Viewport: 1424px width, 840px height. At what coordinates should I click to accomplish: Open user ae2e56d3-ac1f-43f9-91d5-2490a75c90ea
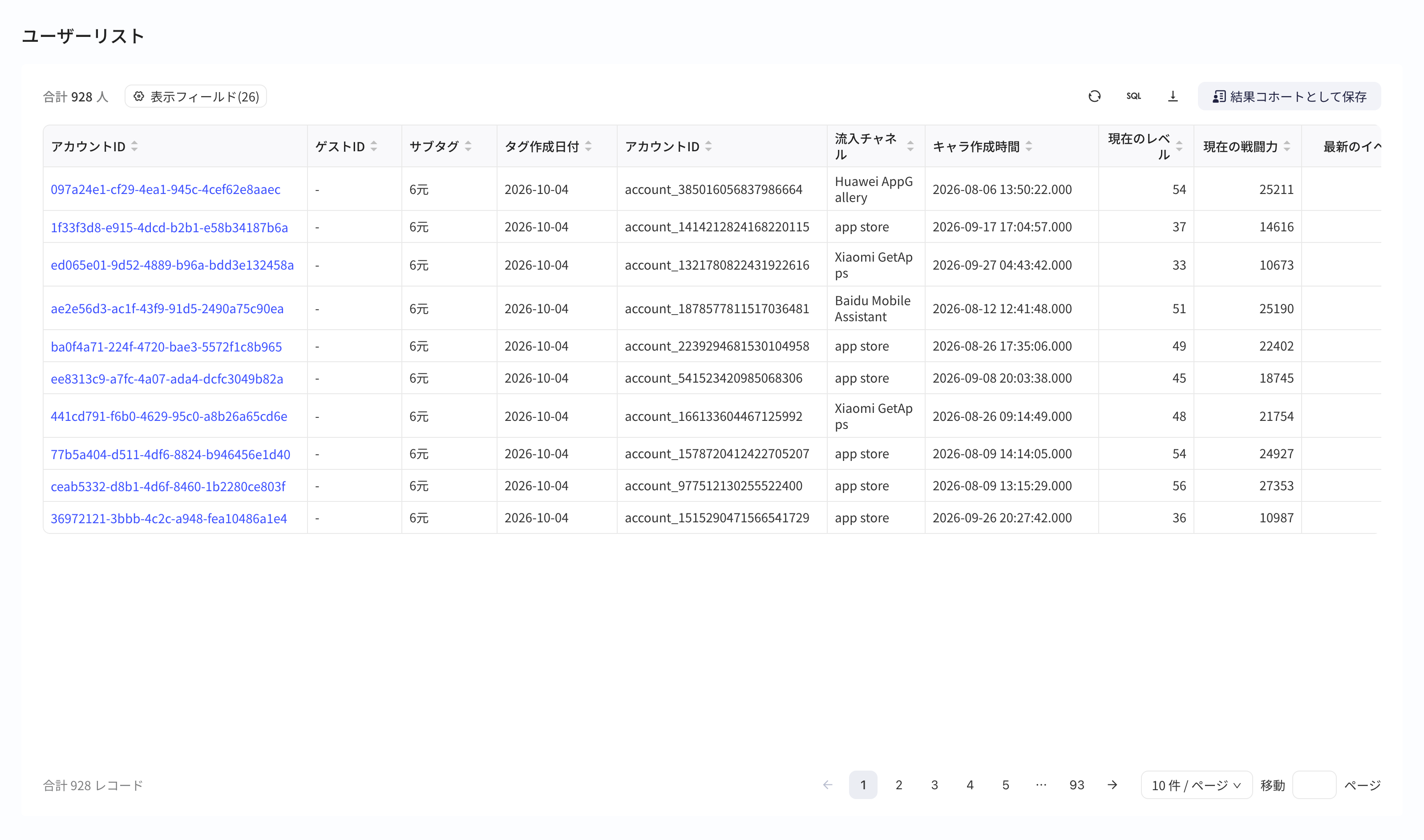pyautogui.click(x=167, y=308)
